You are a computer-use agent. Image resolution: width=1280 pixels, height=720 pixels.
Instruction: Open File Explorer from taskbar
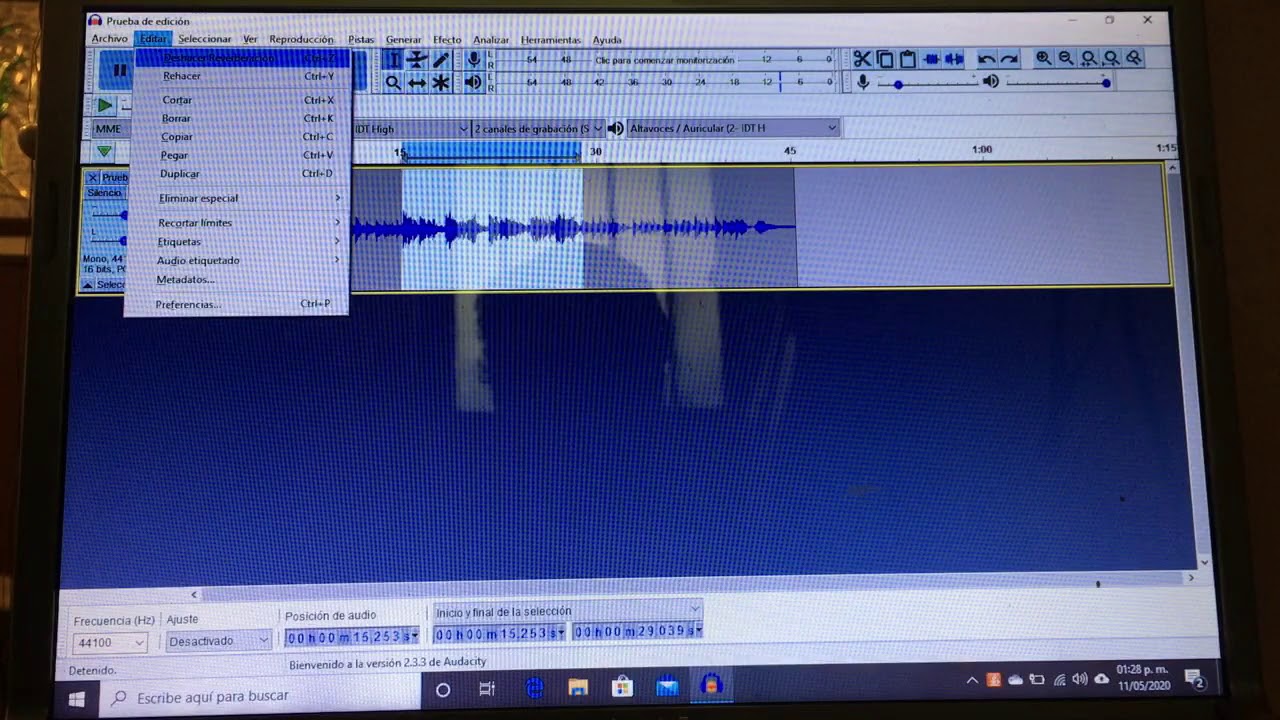[578, 688]
